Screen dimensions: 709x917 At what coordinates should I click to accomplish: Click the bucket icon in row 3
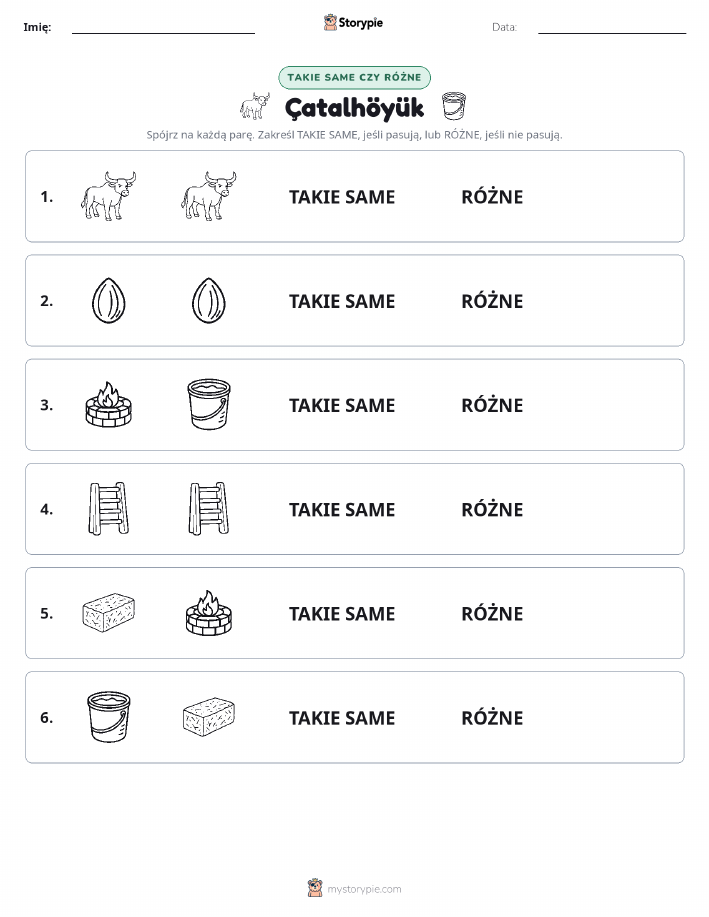[209, 404]
